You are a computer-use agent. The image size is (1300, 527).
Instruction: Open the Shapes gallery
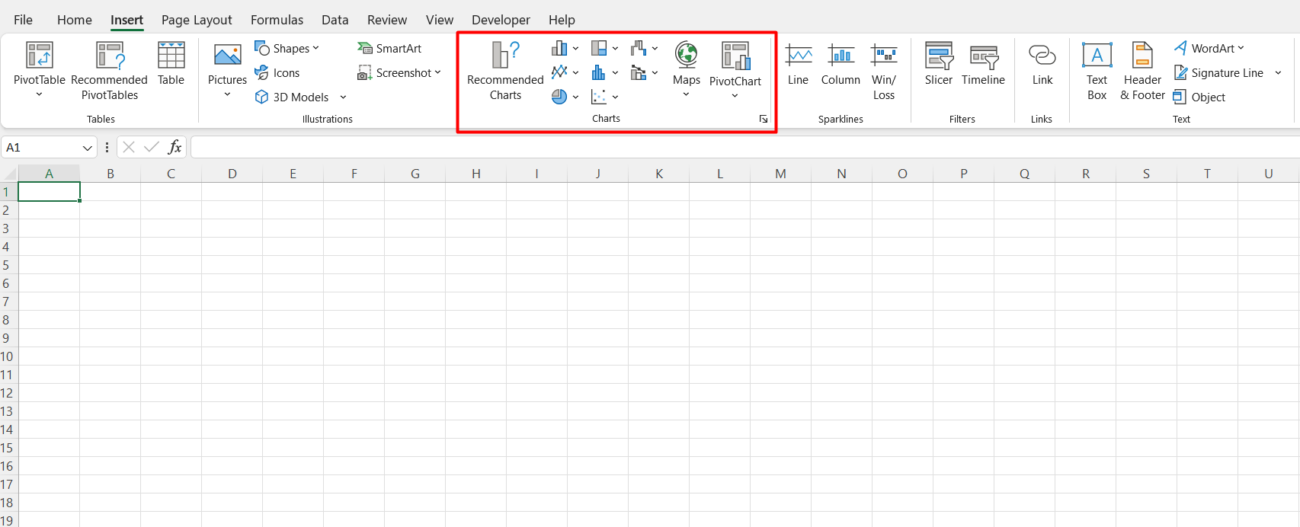click(x=286, y=48)
